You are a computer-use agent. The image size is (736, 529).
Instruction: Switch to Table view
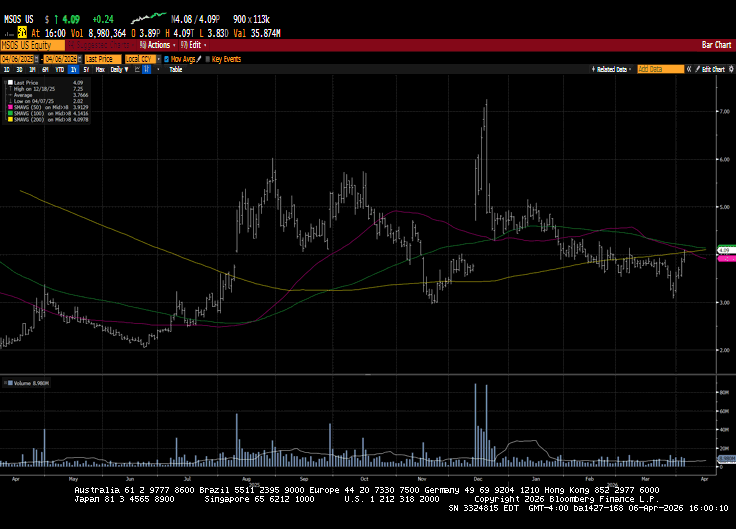pyautogui.click(x=176, y=69)
